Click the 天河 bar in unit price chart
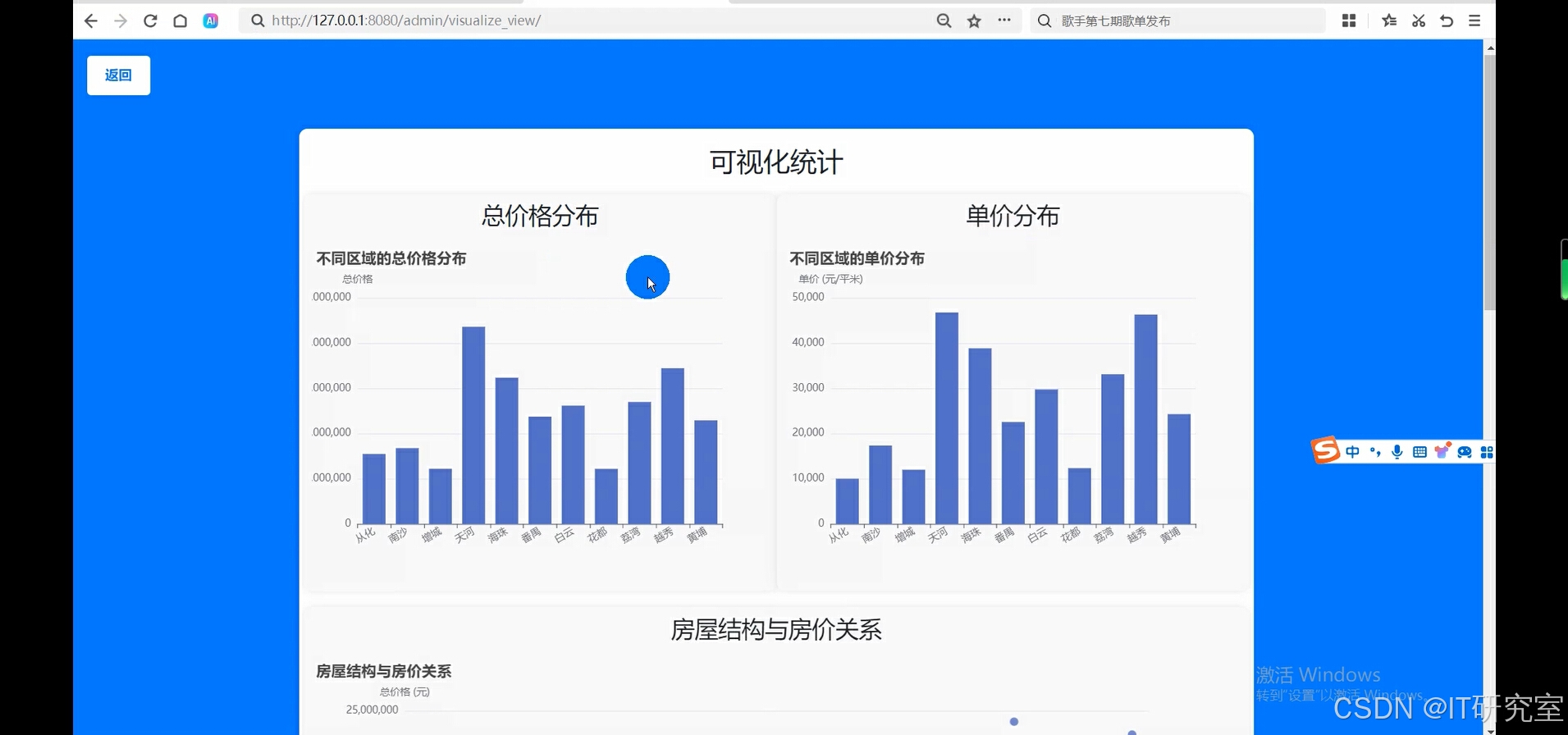This screenshot has height=735, width=1568. (947, 418)
